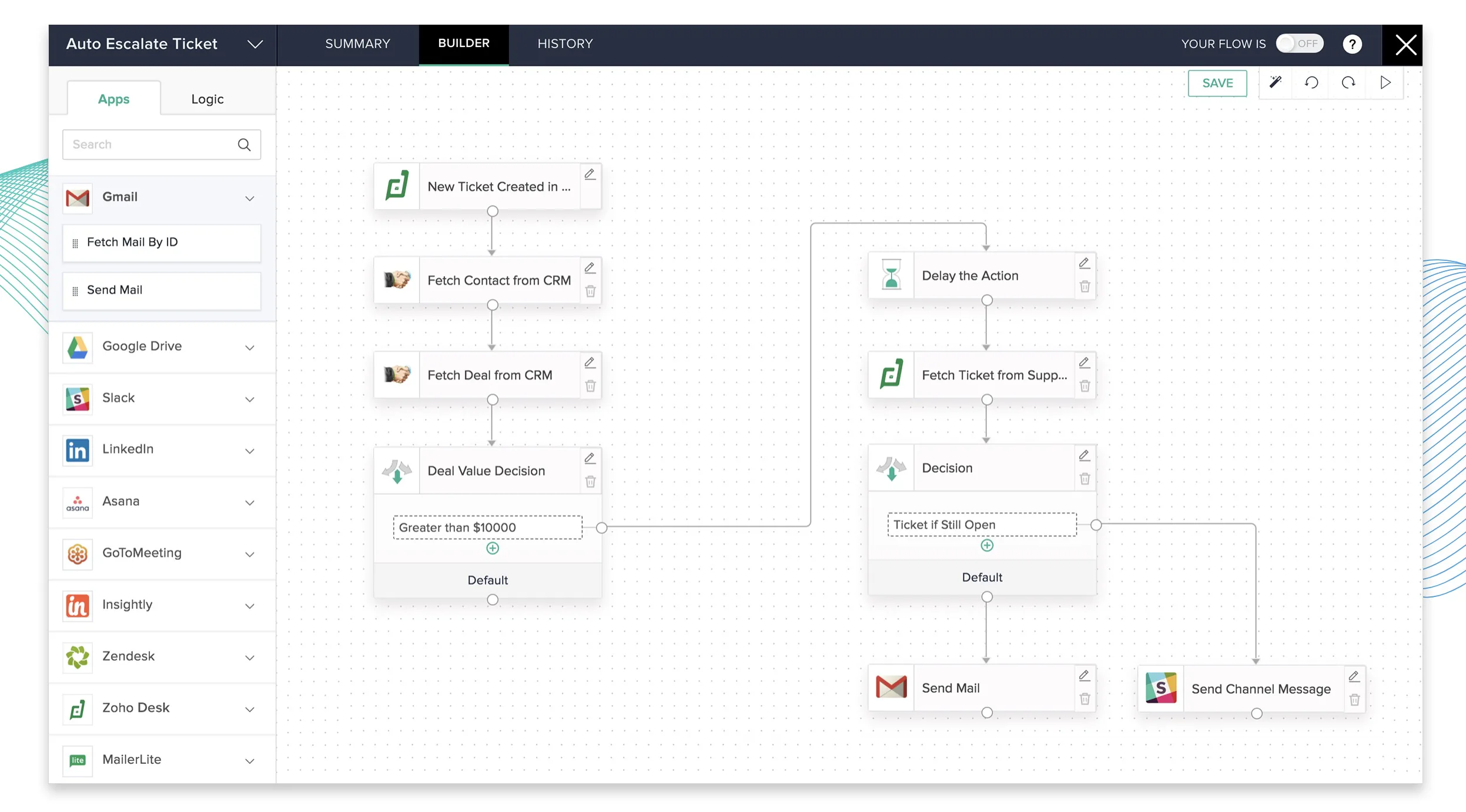This screenshot has height=812, width=1466.
Task: Edit the Fetch Contact from CRM step
Action: click(590, 268)
